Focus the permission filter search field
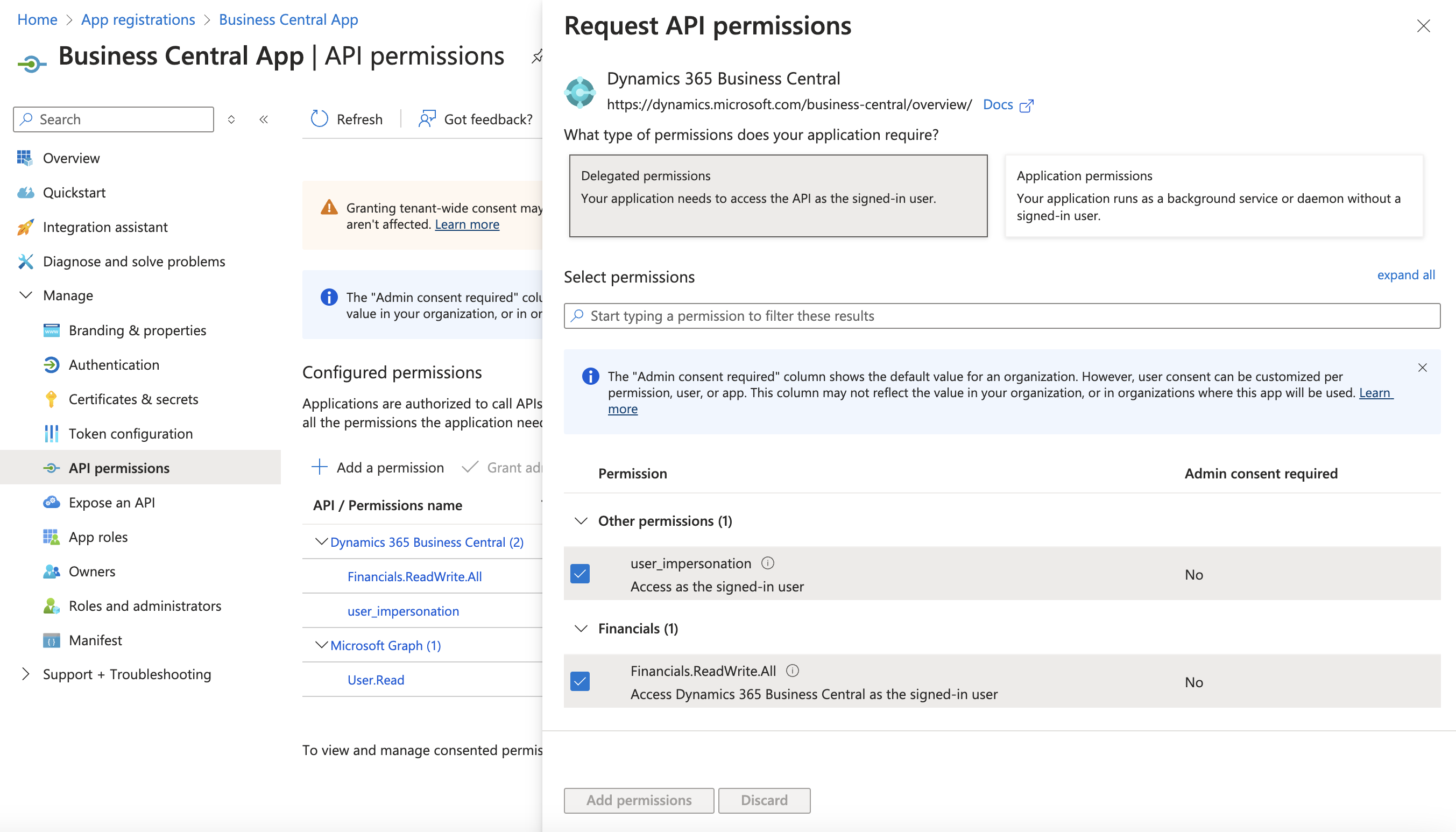This screenshot has width=1456, height=832. [1002, 315]
